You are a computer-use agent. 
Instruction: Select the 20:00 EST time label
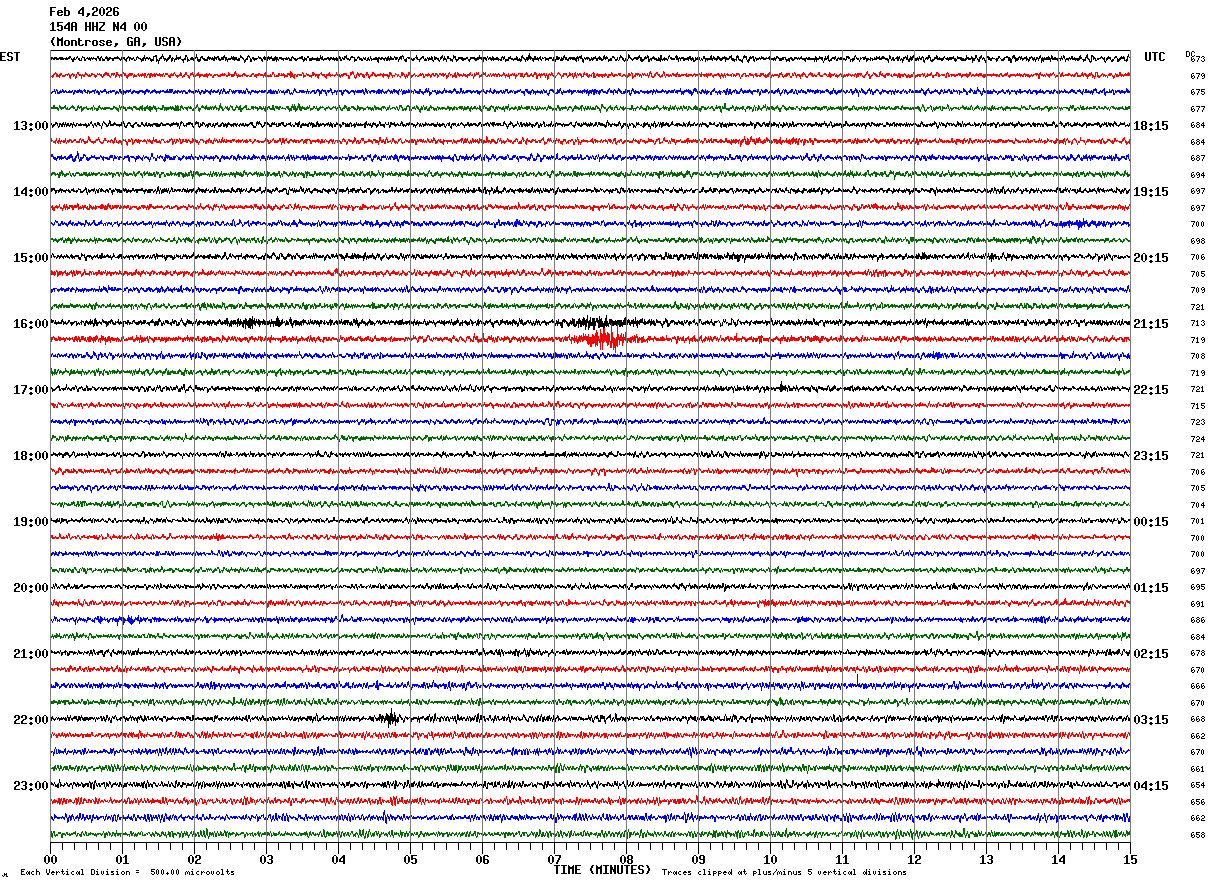coord(30,588)
